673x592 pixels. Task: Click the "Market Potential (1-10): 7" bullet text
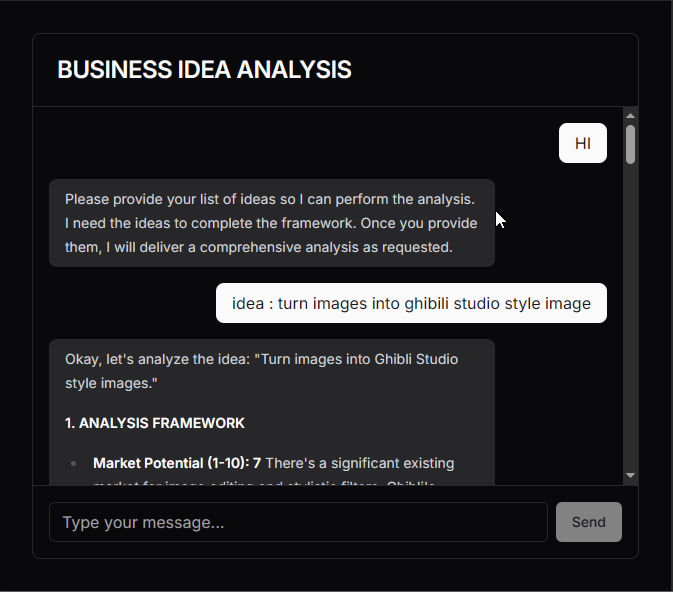coord(177,463)
